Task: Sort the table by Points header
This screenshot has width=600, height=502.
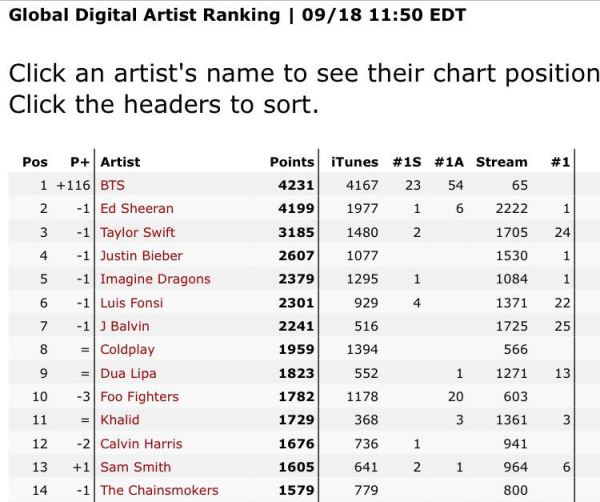Action: tap(292, 162)
